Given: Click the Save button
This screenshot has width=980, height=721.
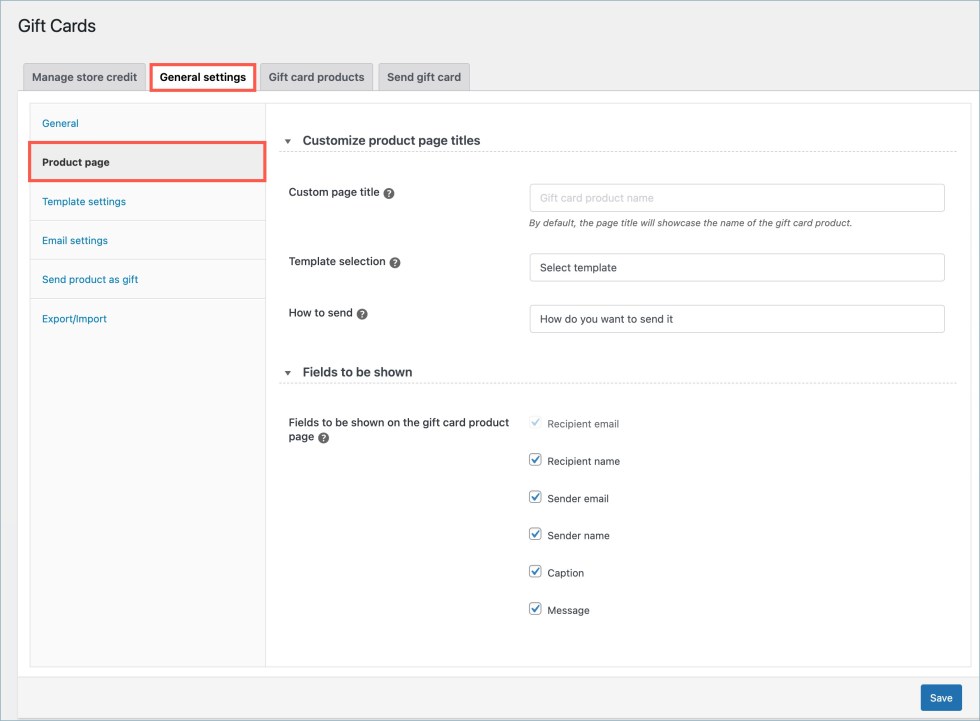Looking at the screenshot, I should tap(940, 698).
